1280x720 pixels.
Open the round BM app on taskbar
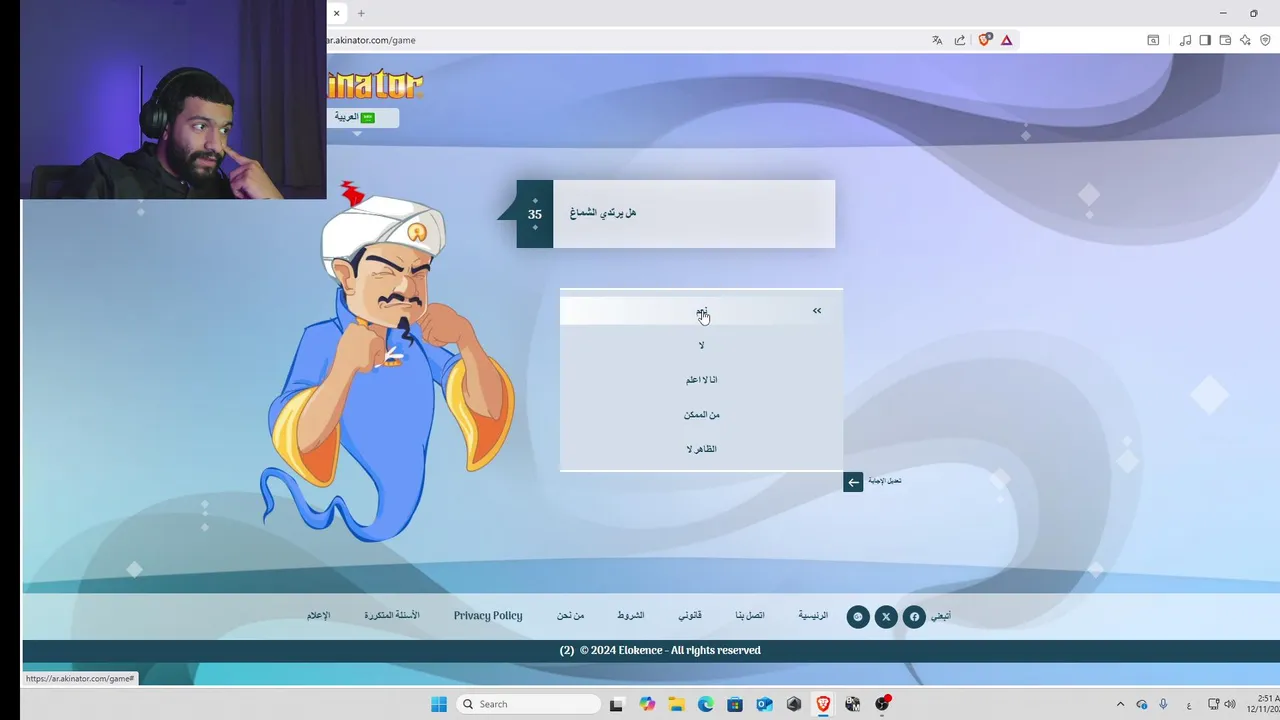pos(852,704)
